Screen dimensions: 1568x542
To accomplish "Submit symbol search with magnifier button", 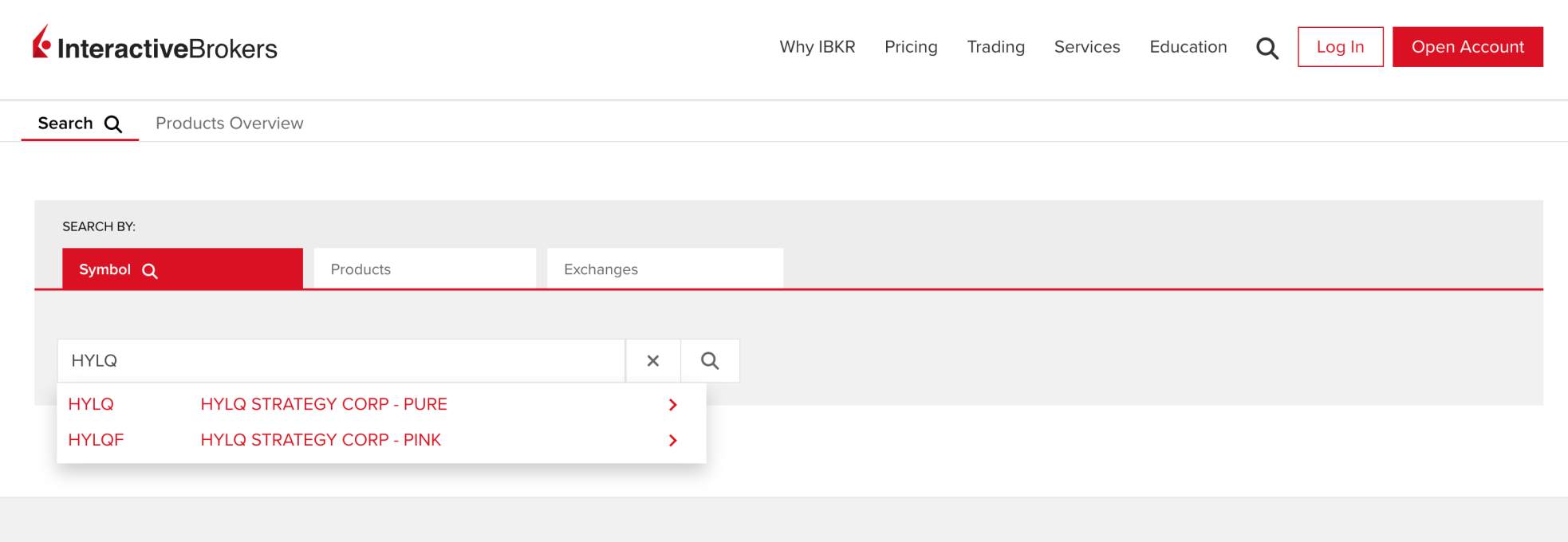I will tap(710, 361).
